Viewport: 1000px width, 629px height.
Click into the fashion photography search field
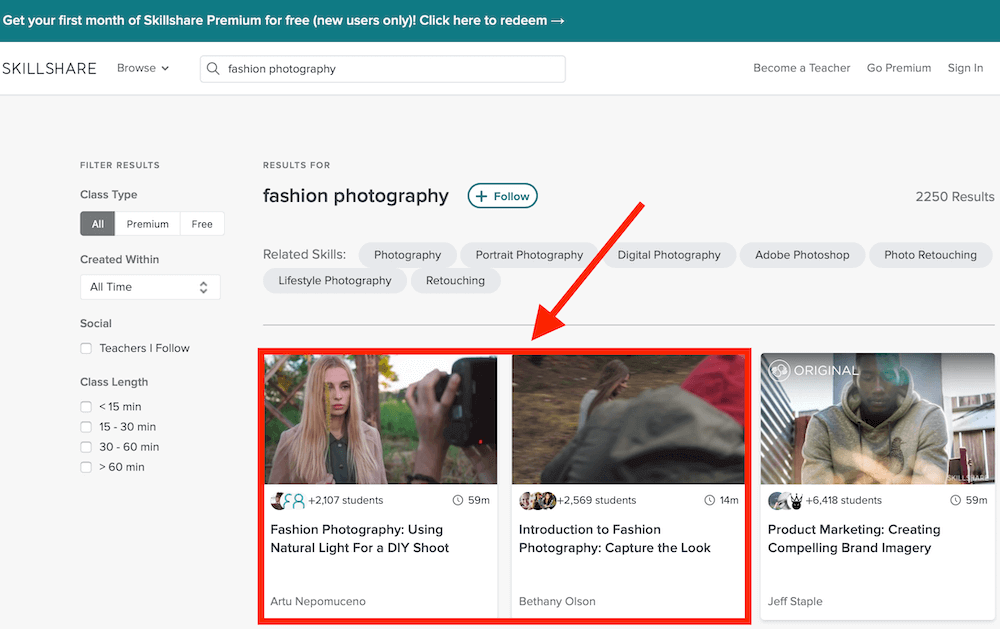tap(390, 69)
